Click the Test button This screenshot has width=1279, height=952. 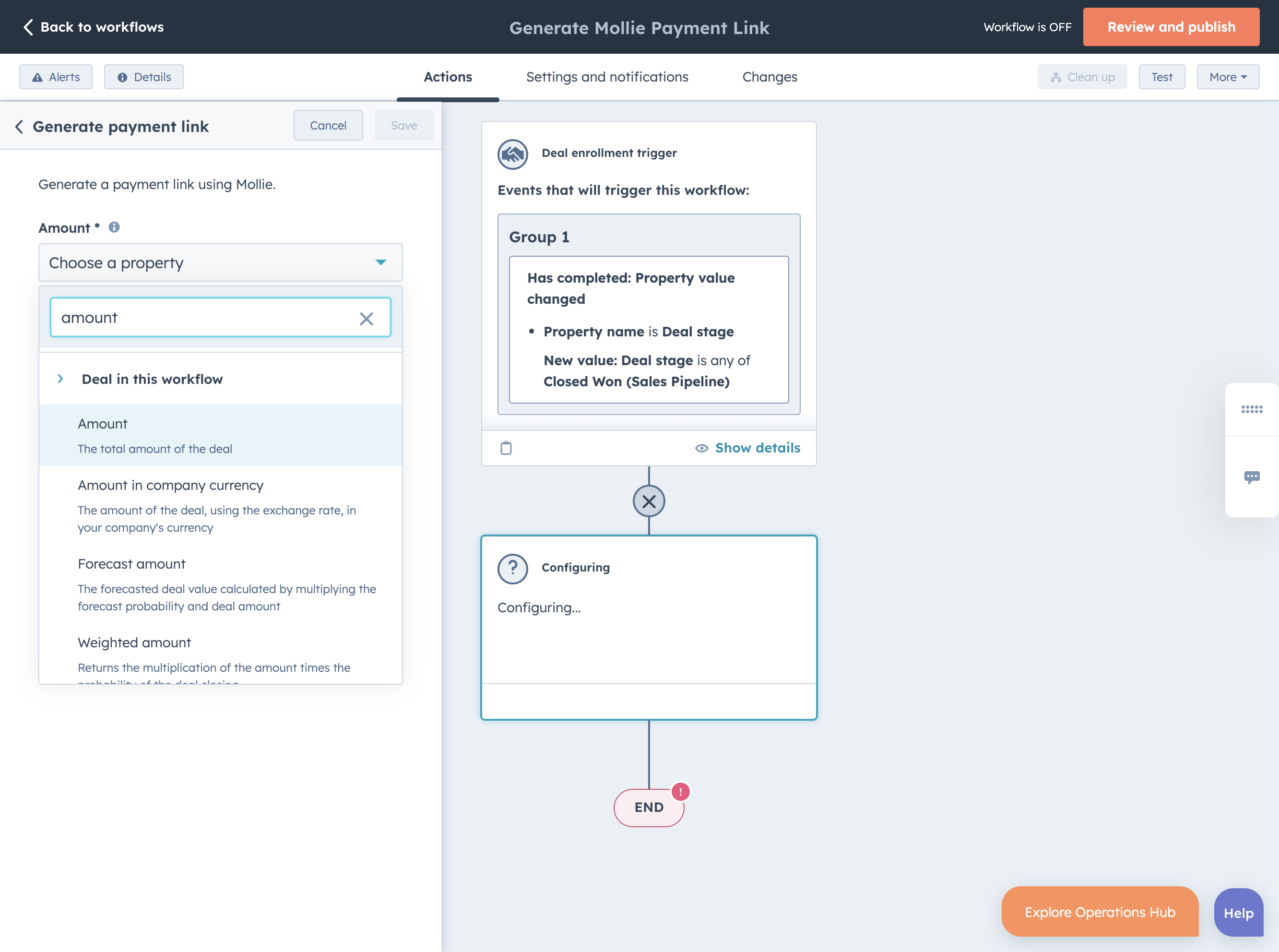tap(1161, 77)
